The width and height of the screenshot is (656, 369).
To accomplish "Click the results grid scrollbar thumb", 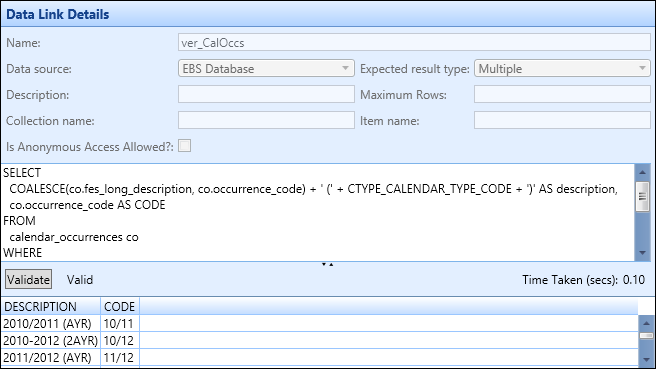I will coord(646,336).
